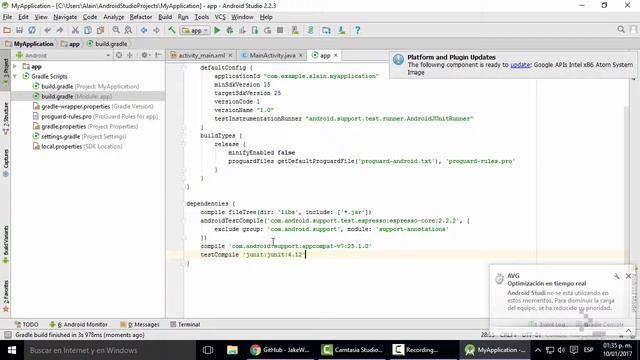Click the Scroll from Source target icon
The width and height of the screenshot is (640, 360).
tap(119, 55)
